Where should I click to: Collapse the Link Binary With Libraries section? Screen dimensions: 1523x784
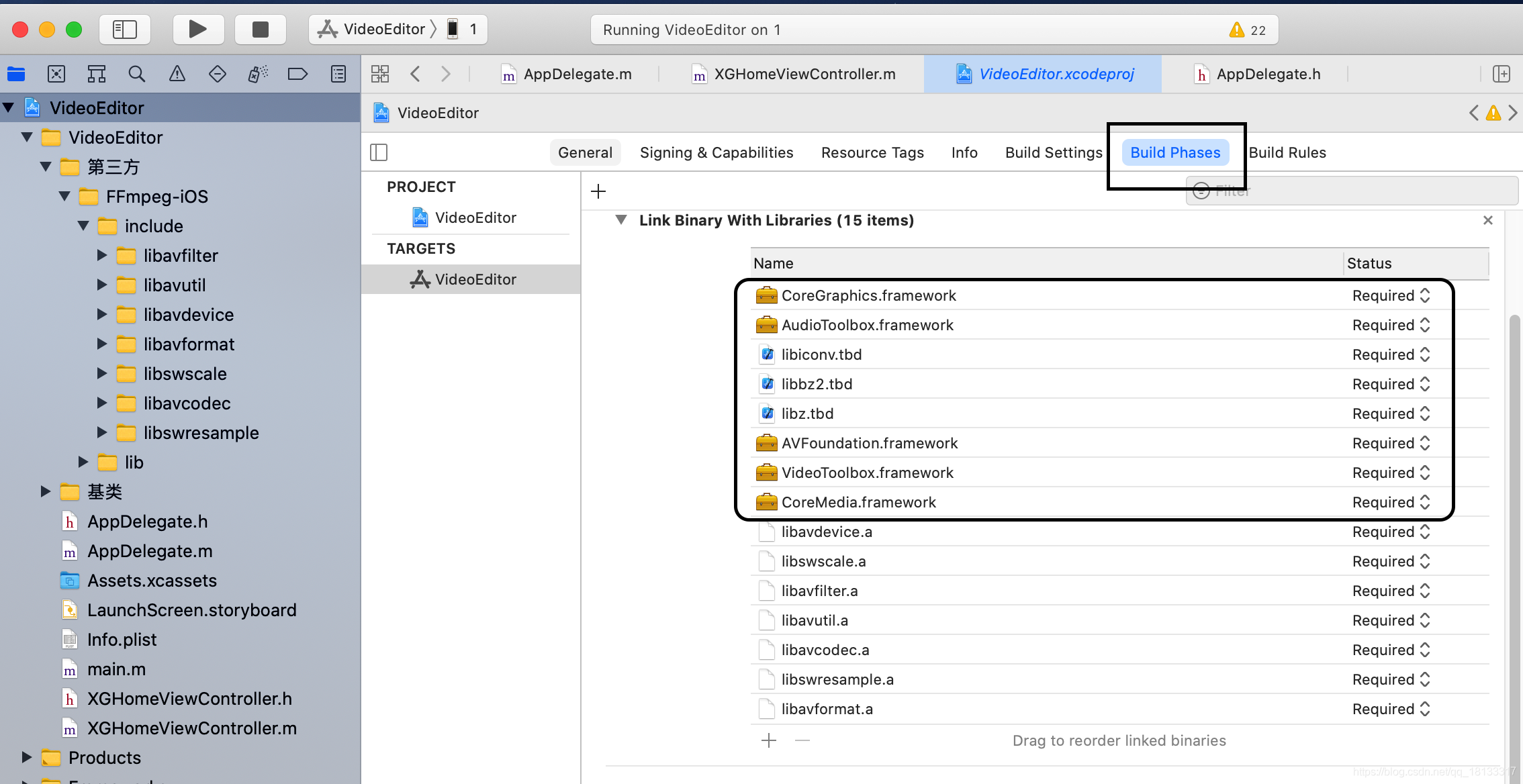621,220
